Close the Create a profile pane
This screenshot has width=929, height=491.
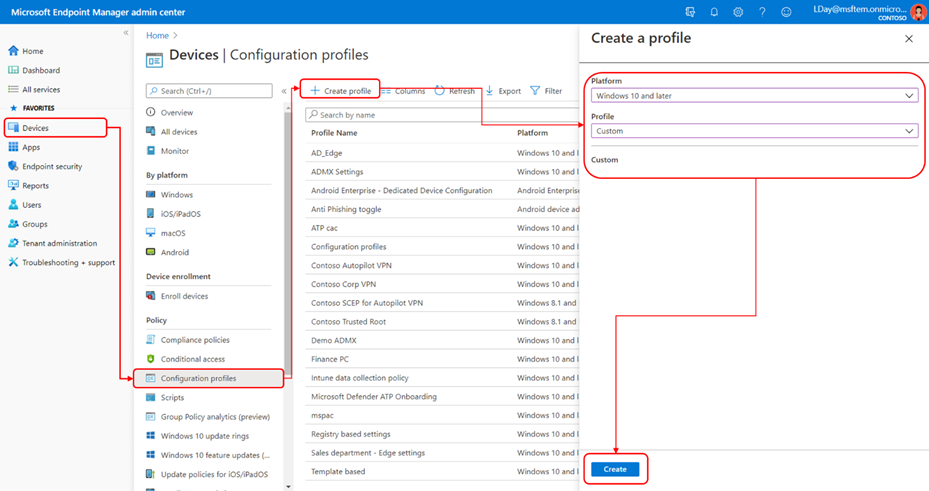coord(908,39)
